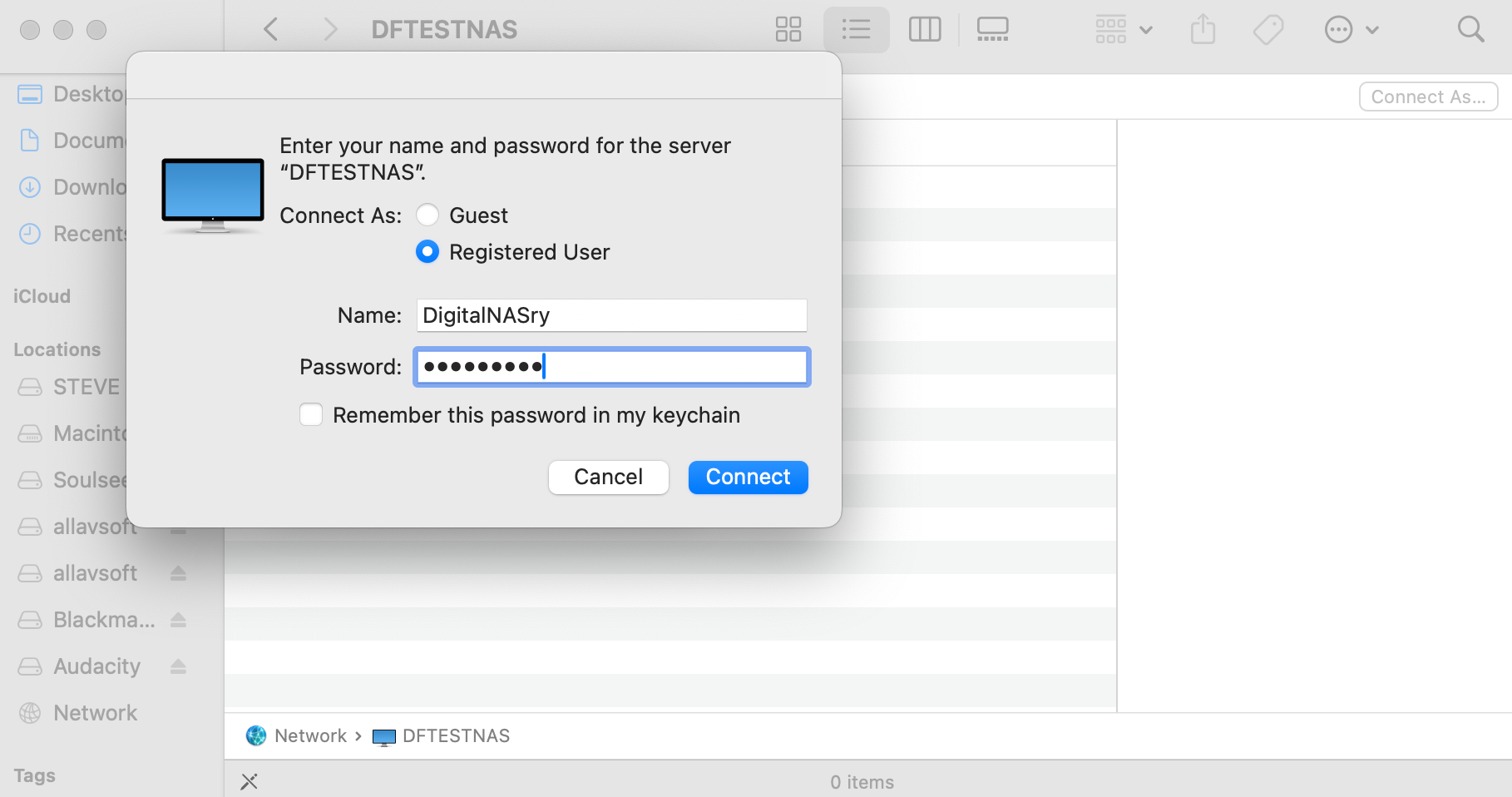Viewport: 1512px width, 797px height.
Task: Open Network in the sidebar
Action: tap(96, 713)
